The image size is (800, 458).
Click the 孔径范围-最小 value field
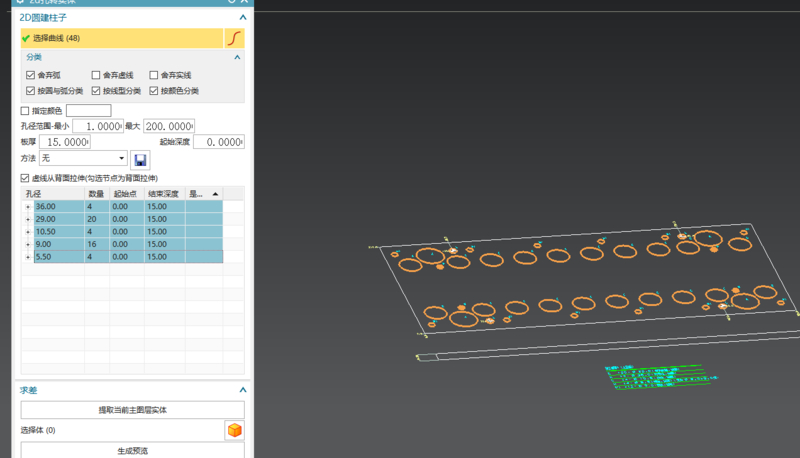(x=98, y=126)
